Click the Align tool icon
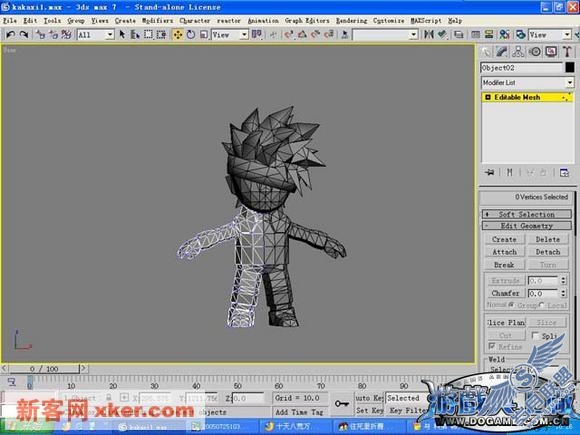The width and height of the screenshot is (580, 435). pyautogui.click(x=442, y=35)
